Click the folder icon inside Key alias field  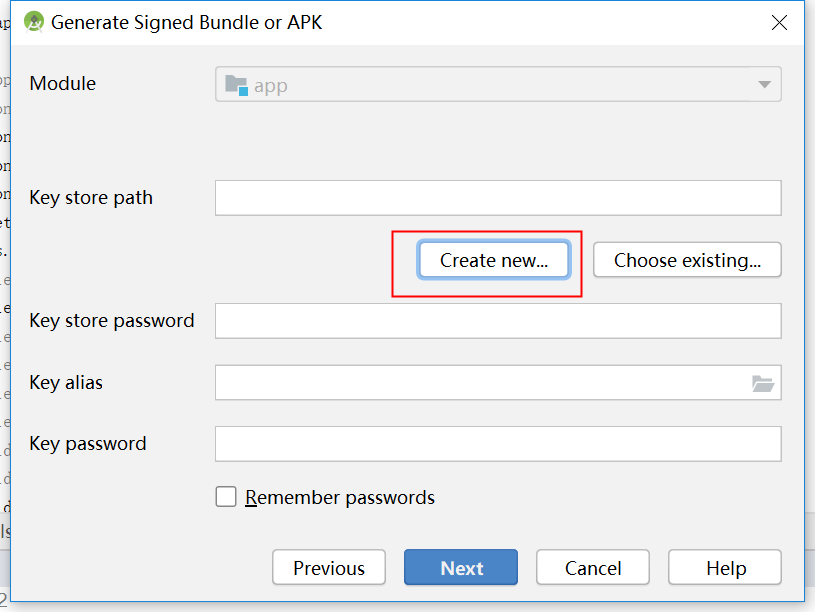click(763, 382)
